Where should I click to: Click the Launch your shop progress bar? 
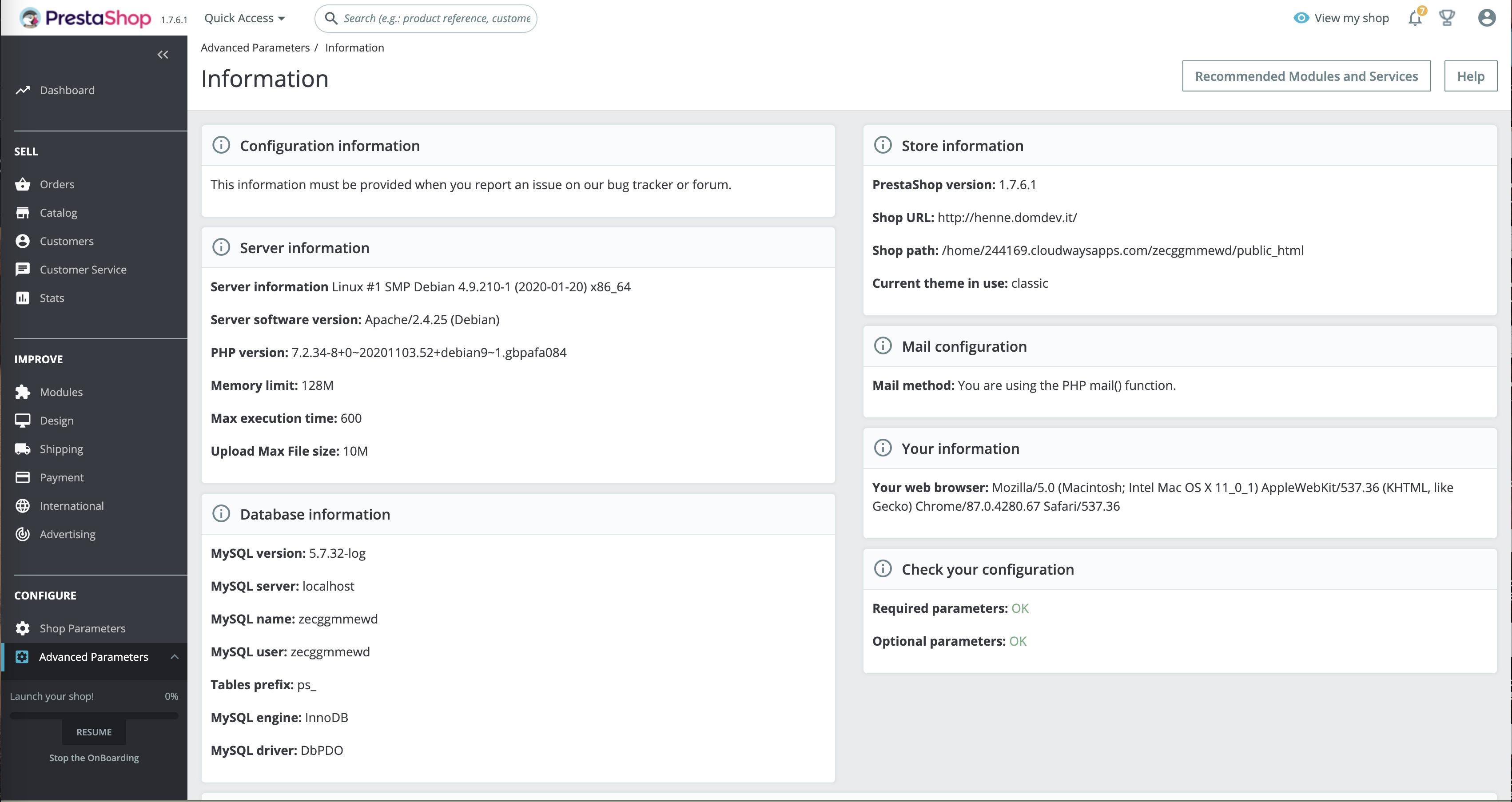(x=94, y=715)
